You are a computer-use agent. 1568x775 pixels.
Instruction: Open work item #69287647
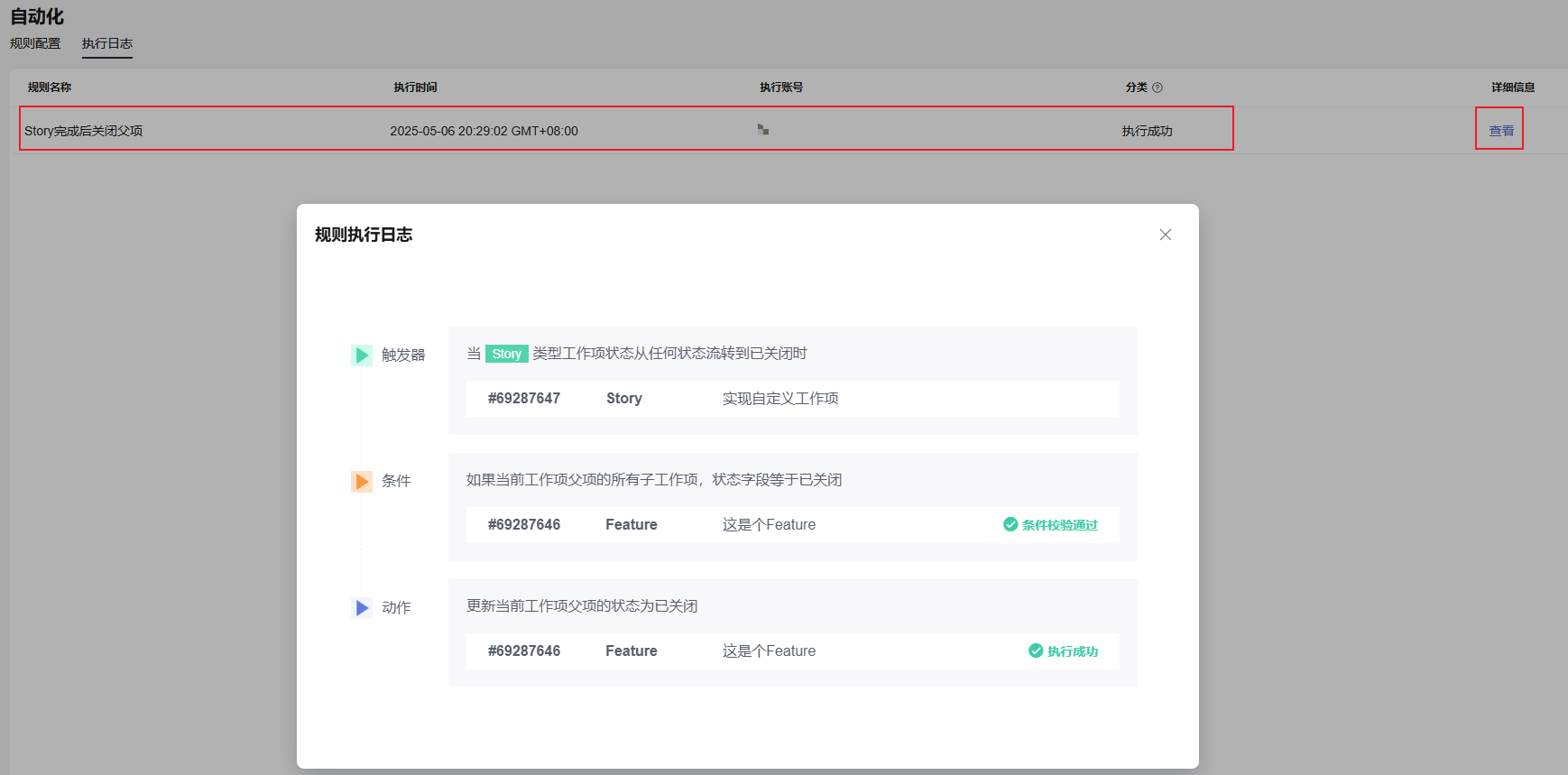(524, 398)
